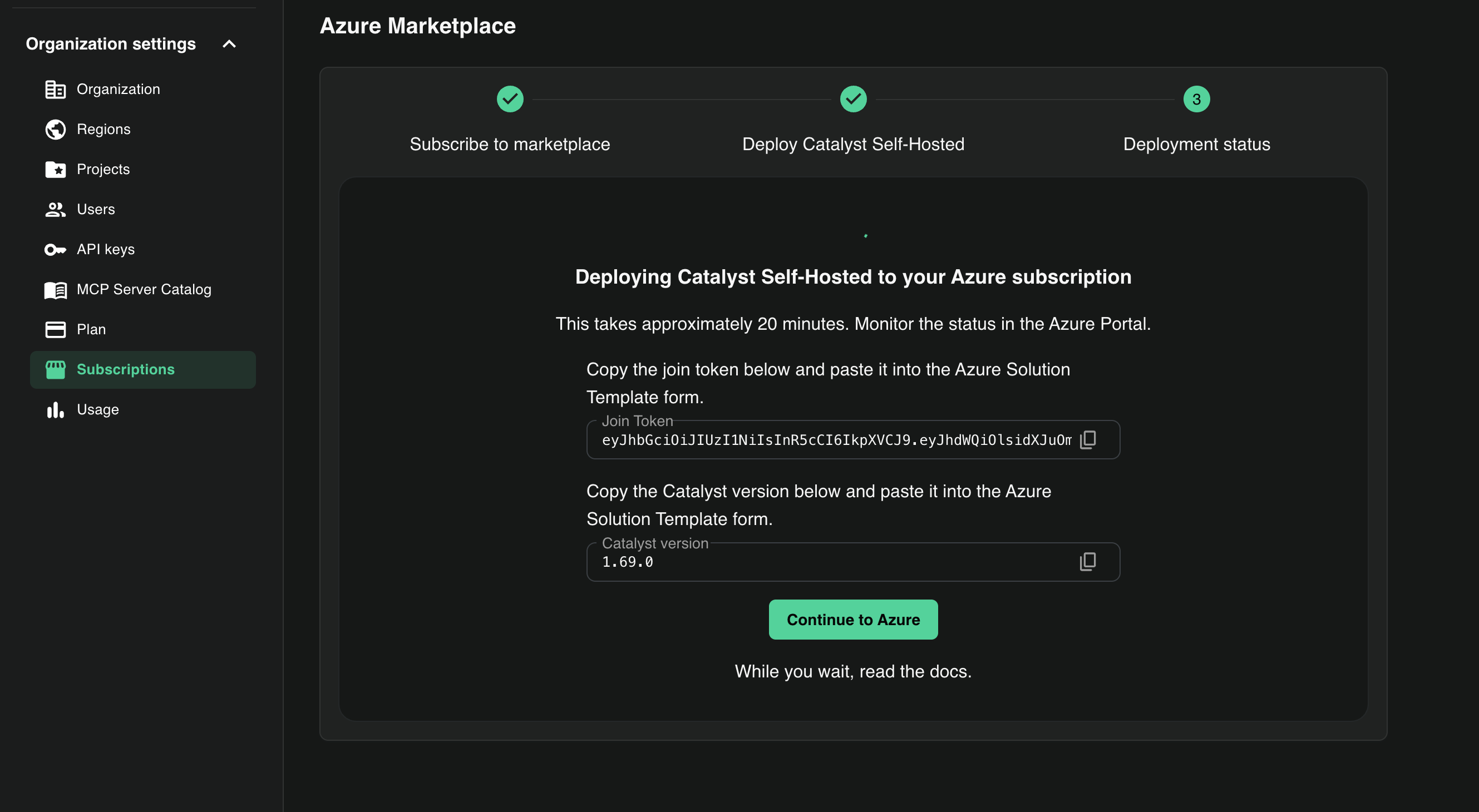This screenshot has width=1479, height=812.
Task: Go to Projects in the sidebar
Action: [143, 169]
